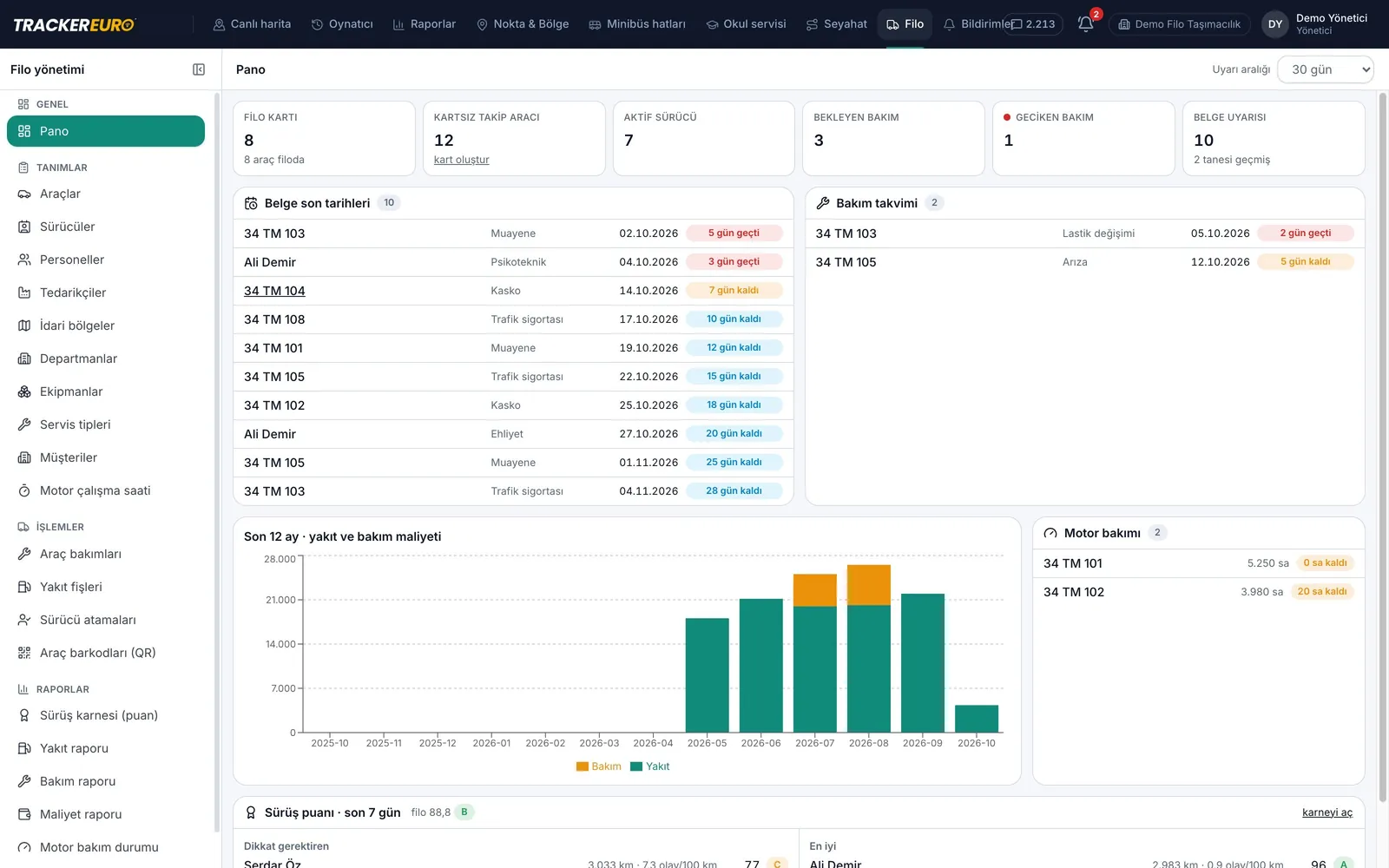Open Araç bakımları in the sidebar

point(106,554)
